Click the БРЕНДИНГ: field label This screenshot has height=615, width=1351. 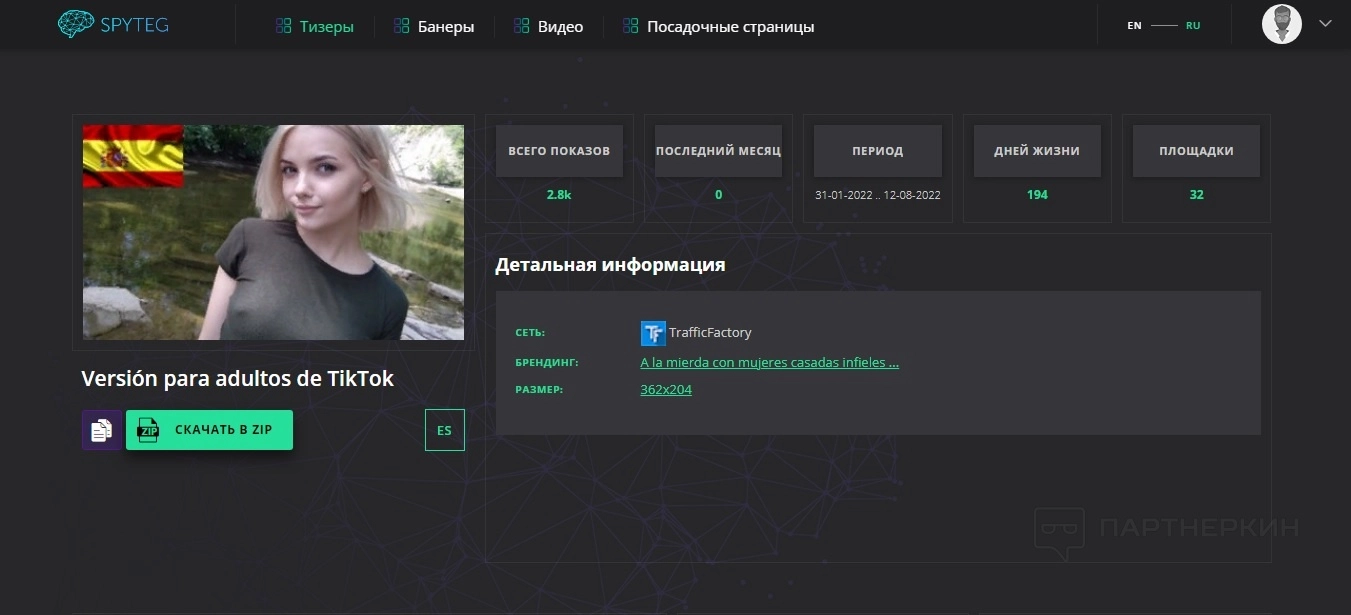(547, 363)
